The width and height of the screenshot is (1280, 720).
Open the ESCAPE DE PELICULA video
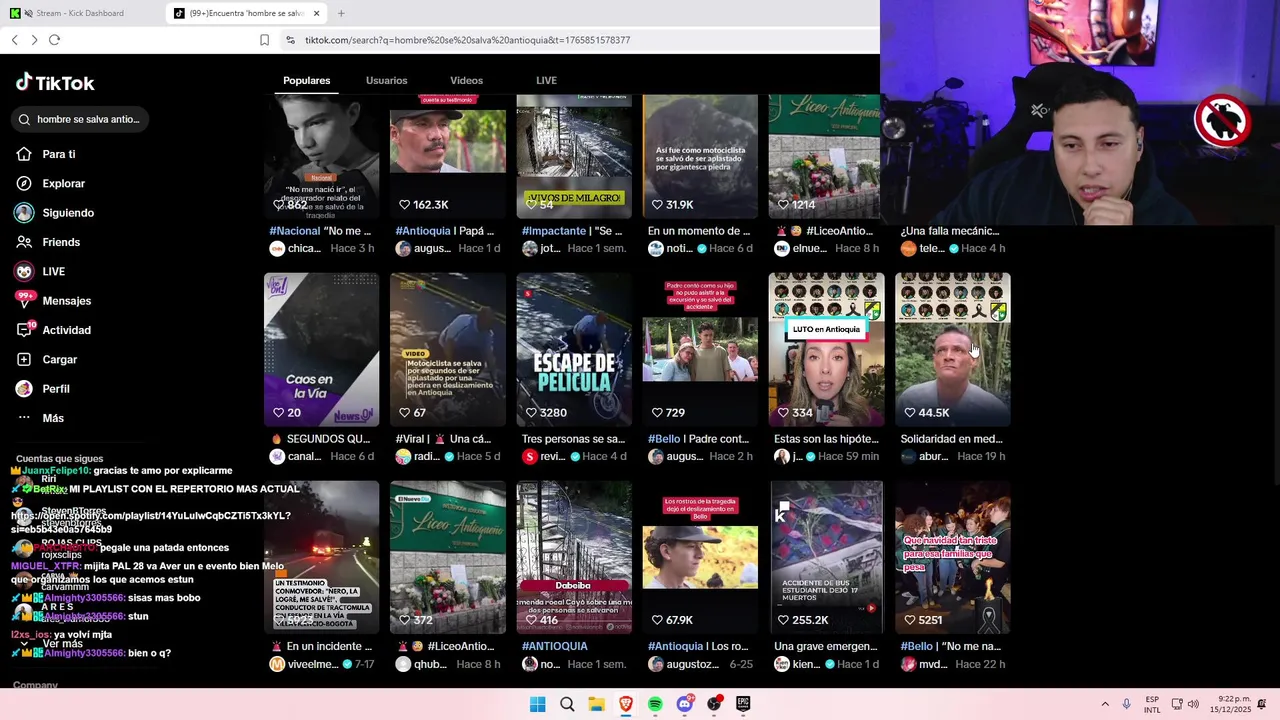[x=574, y=349]
